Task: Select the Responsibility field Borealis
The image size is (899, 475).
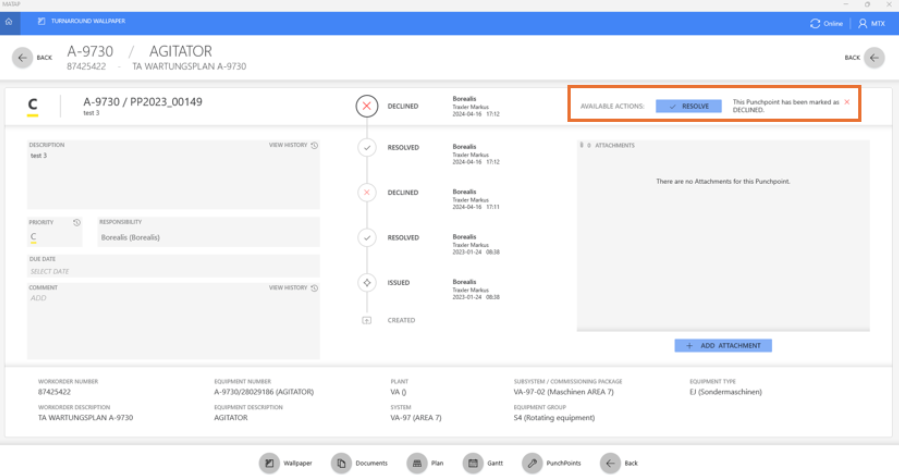Action: pos(207,237)
